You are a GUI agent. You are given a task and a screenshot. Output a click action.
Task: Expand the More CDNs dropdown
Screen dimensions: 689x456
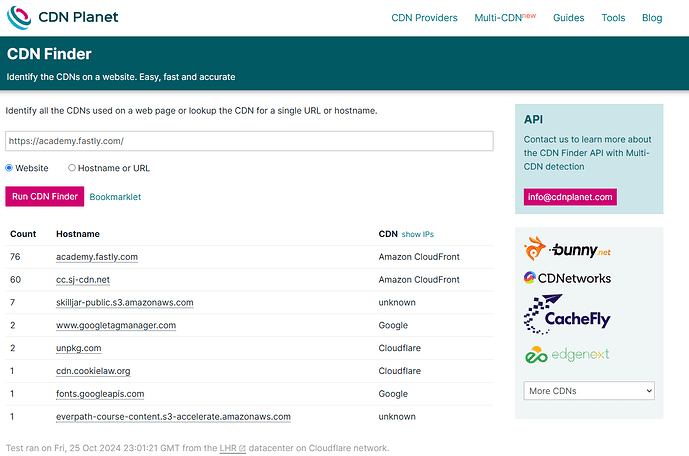[589, 391]
